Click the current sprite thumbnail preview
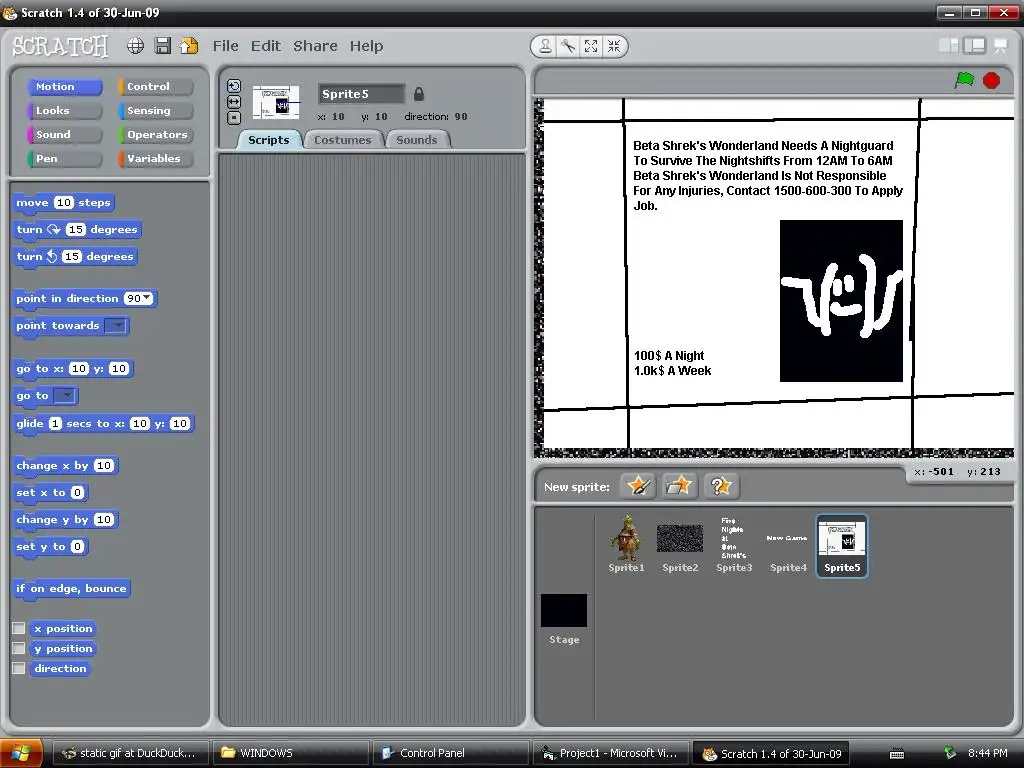Screen dimensions: 1024x768 coord(276,102)
